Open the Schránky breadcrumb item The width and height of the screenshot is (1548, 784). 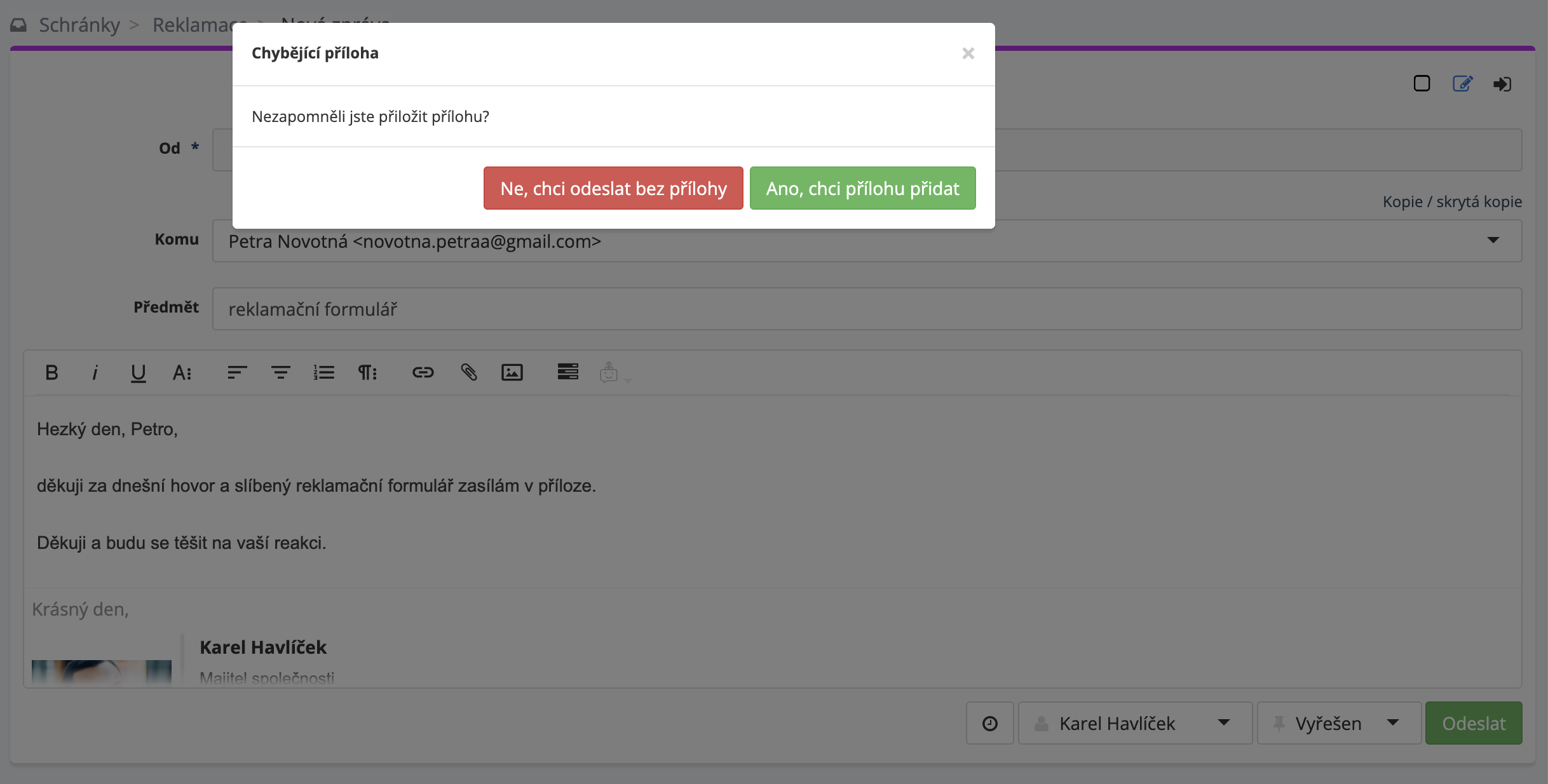pyautogui.click(x=79, y=25)
